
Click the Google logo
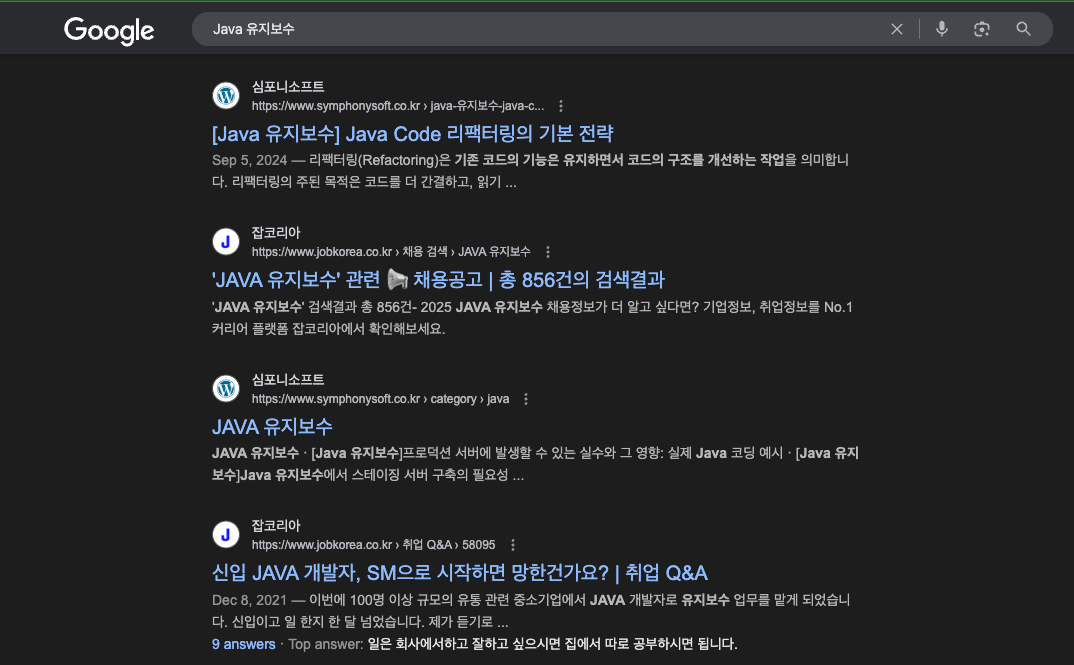pyautogui.click(x=109, y=30)
